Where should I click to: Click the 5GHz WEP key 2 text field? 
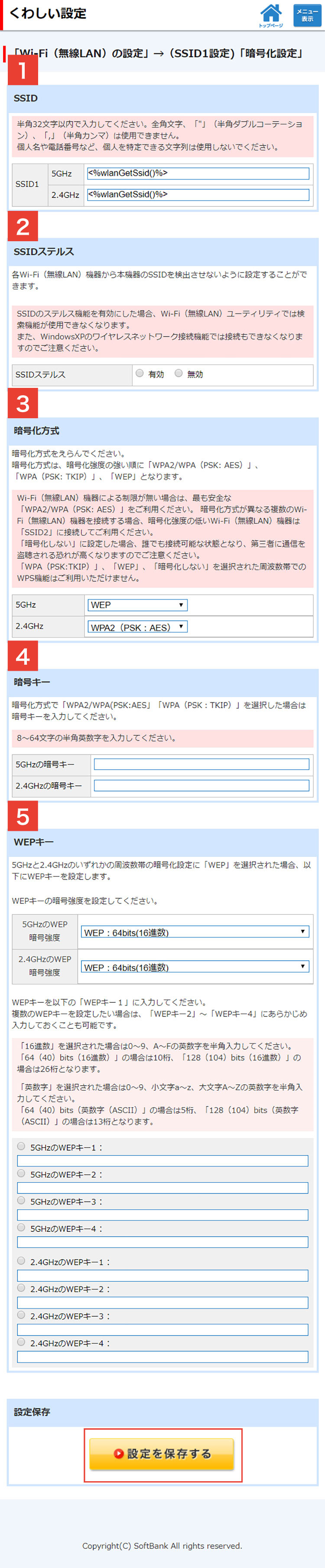coord(162,1187)
